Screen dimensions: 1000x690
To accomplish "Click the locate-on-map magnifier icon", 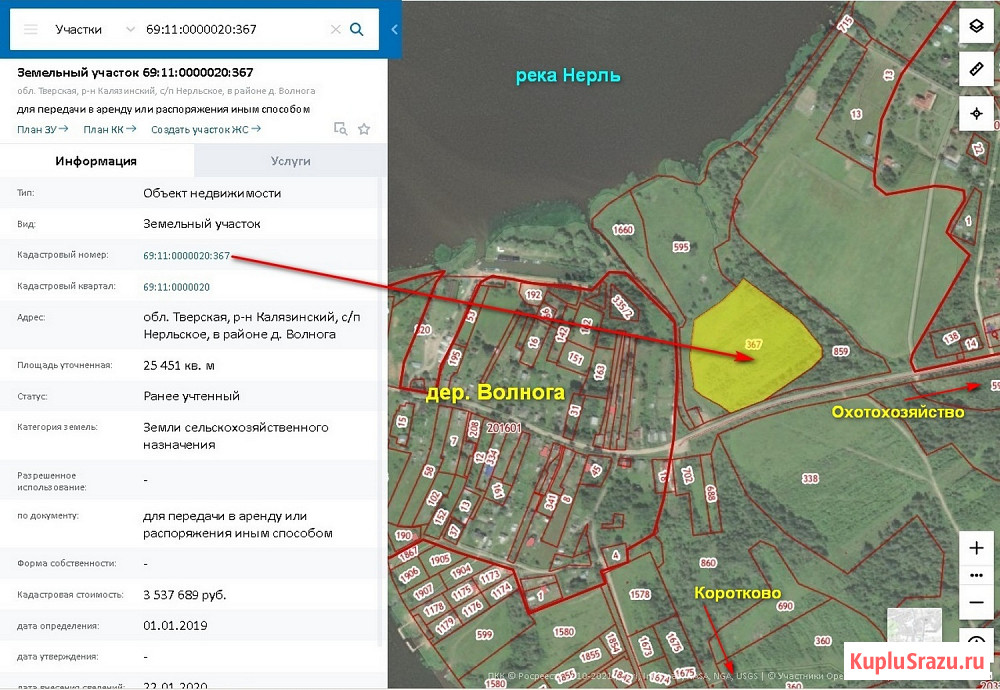I will coord(341,129).
